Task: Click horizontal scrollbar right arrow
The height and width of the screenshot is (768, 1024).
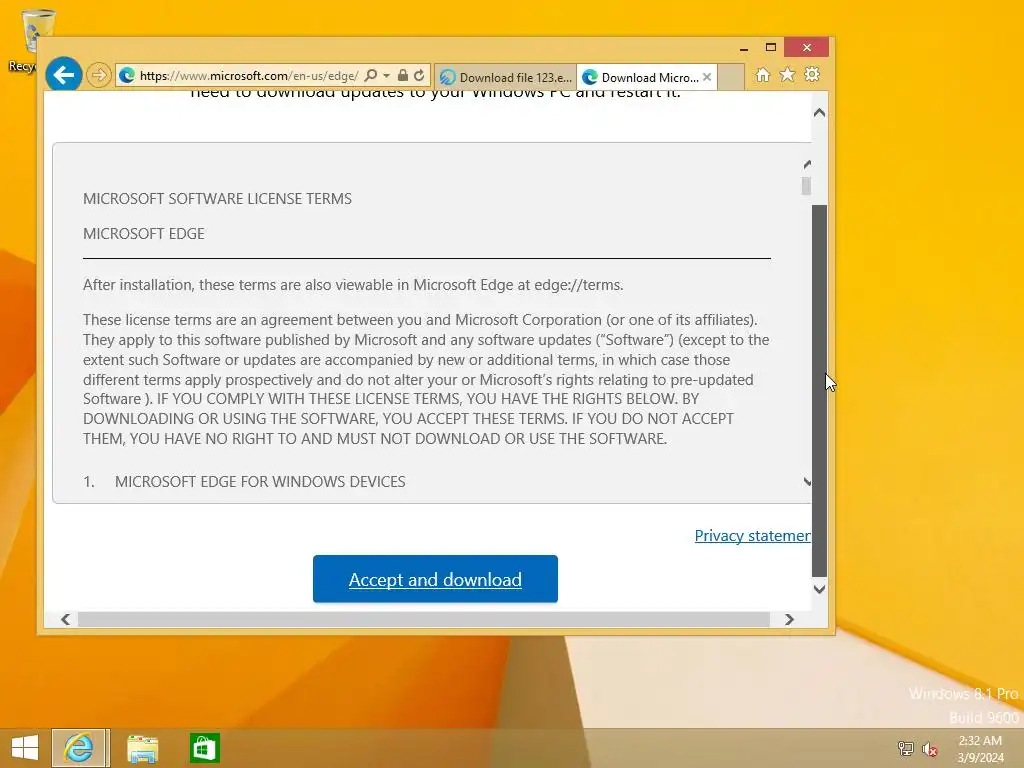Action: click(x=789, y=619)
